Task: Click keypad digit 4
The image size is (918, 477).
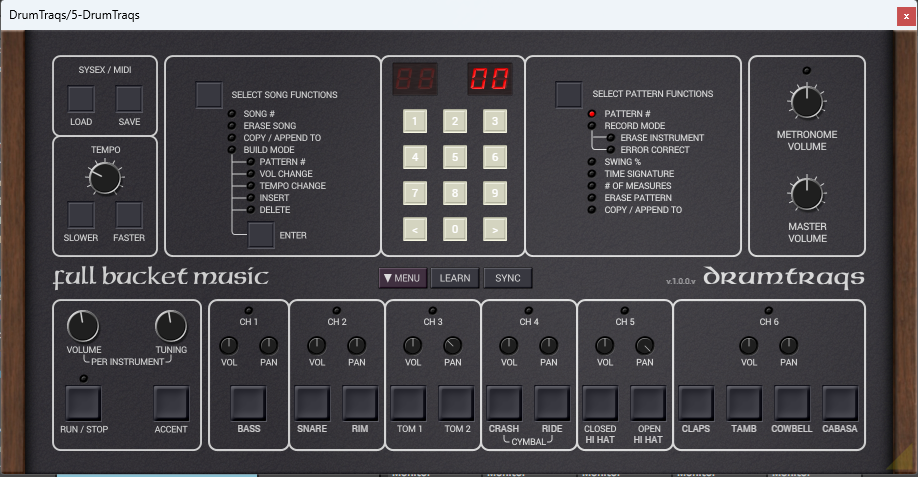Action: pos(415,157)
